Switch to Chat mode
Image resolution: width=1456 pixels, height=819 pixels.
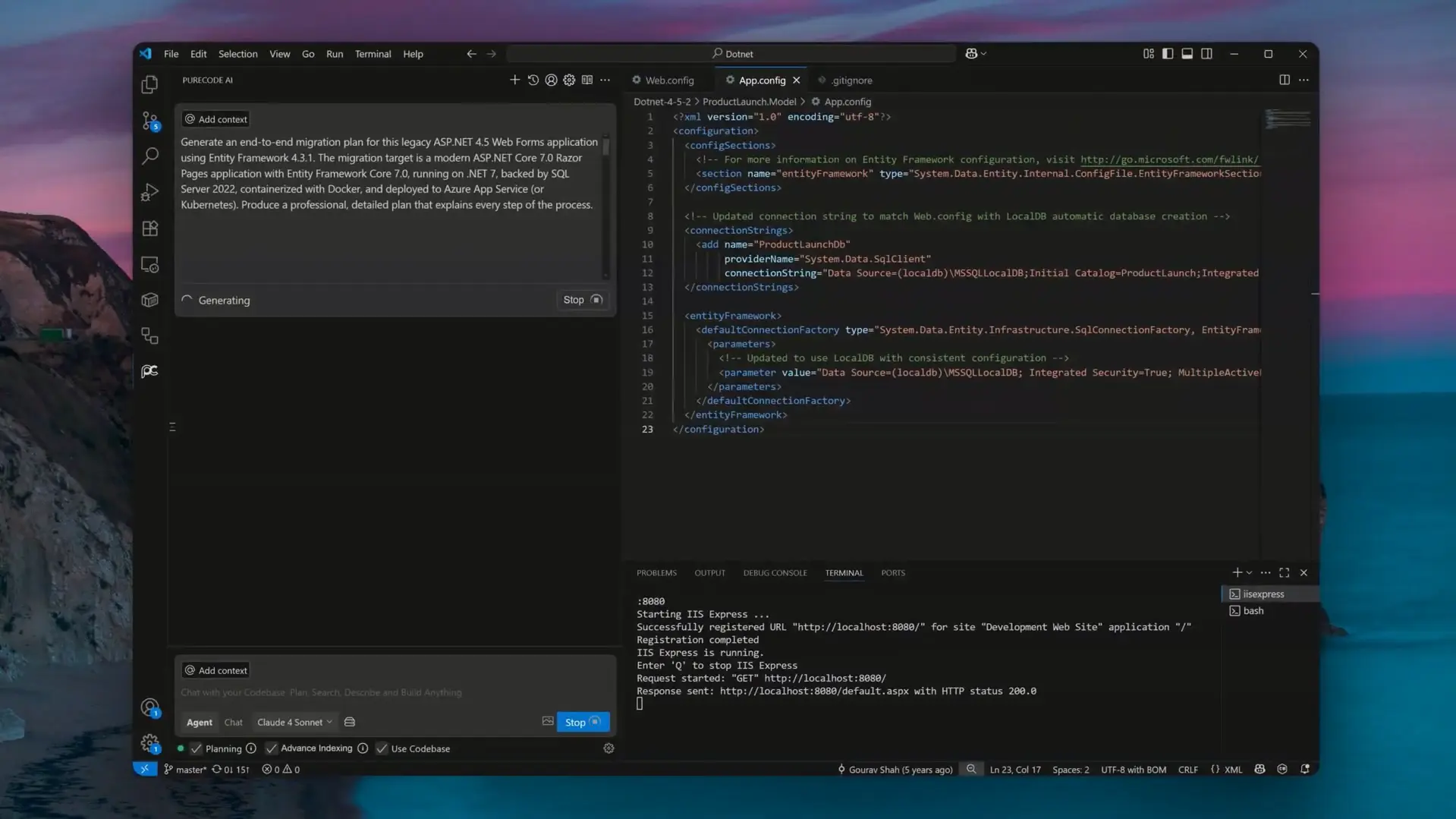coord(234,722)
